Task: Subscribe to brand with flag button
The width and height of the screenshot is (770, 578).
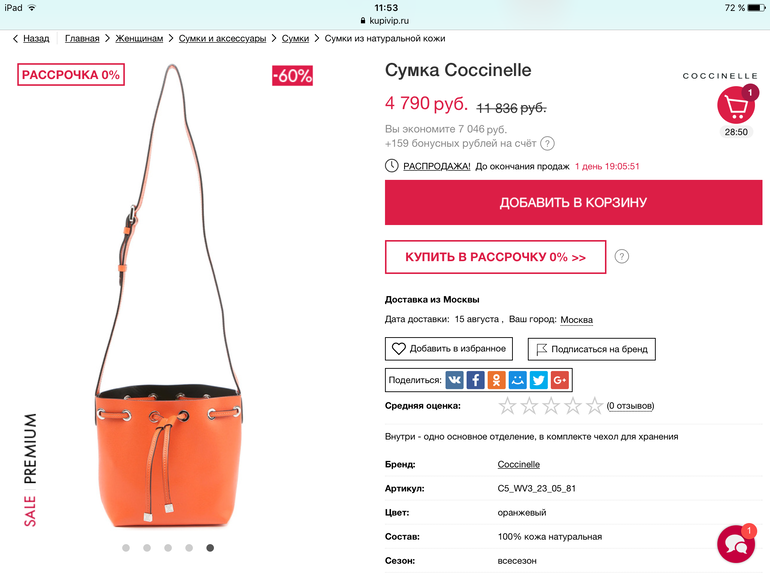Action: point(591,349)
